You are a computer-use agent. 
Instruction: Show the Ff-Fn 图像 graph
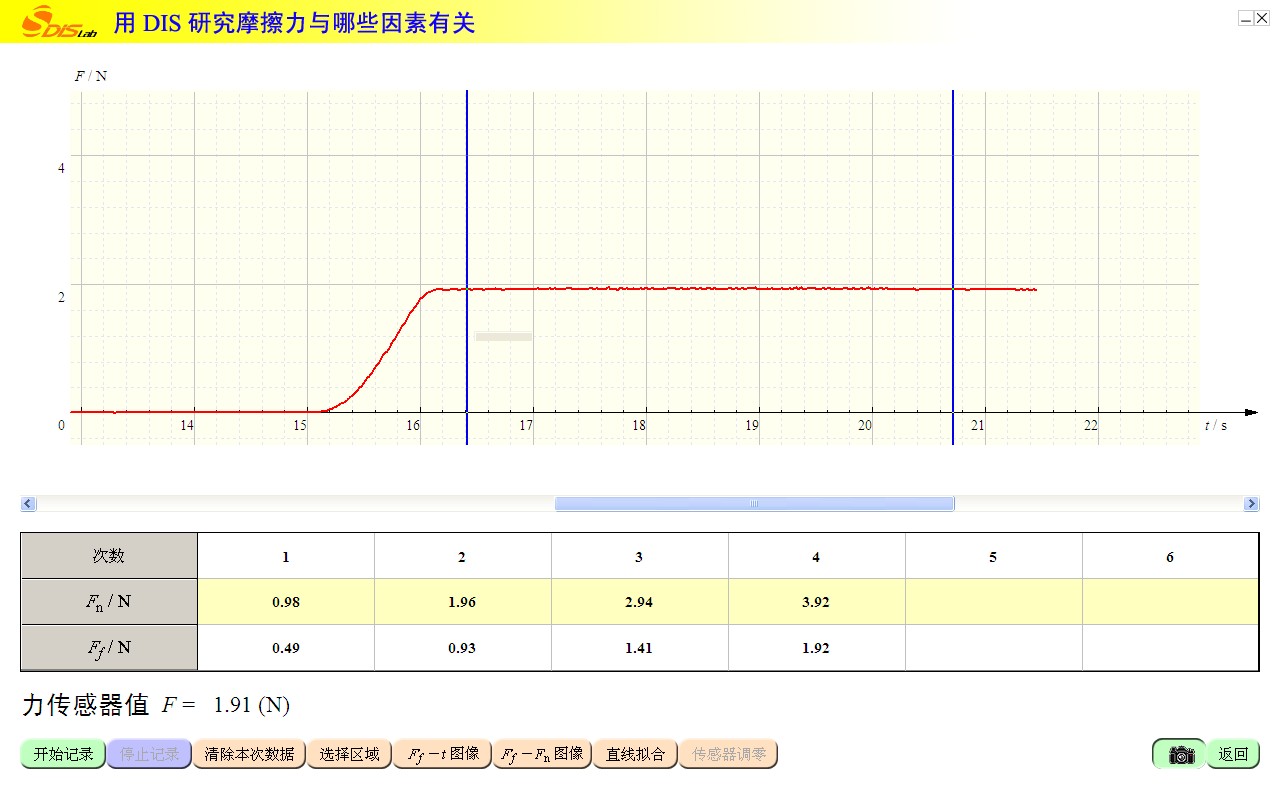click(x=543, y=754)
